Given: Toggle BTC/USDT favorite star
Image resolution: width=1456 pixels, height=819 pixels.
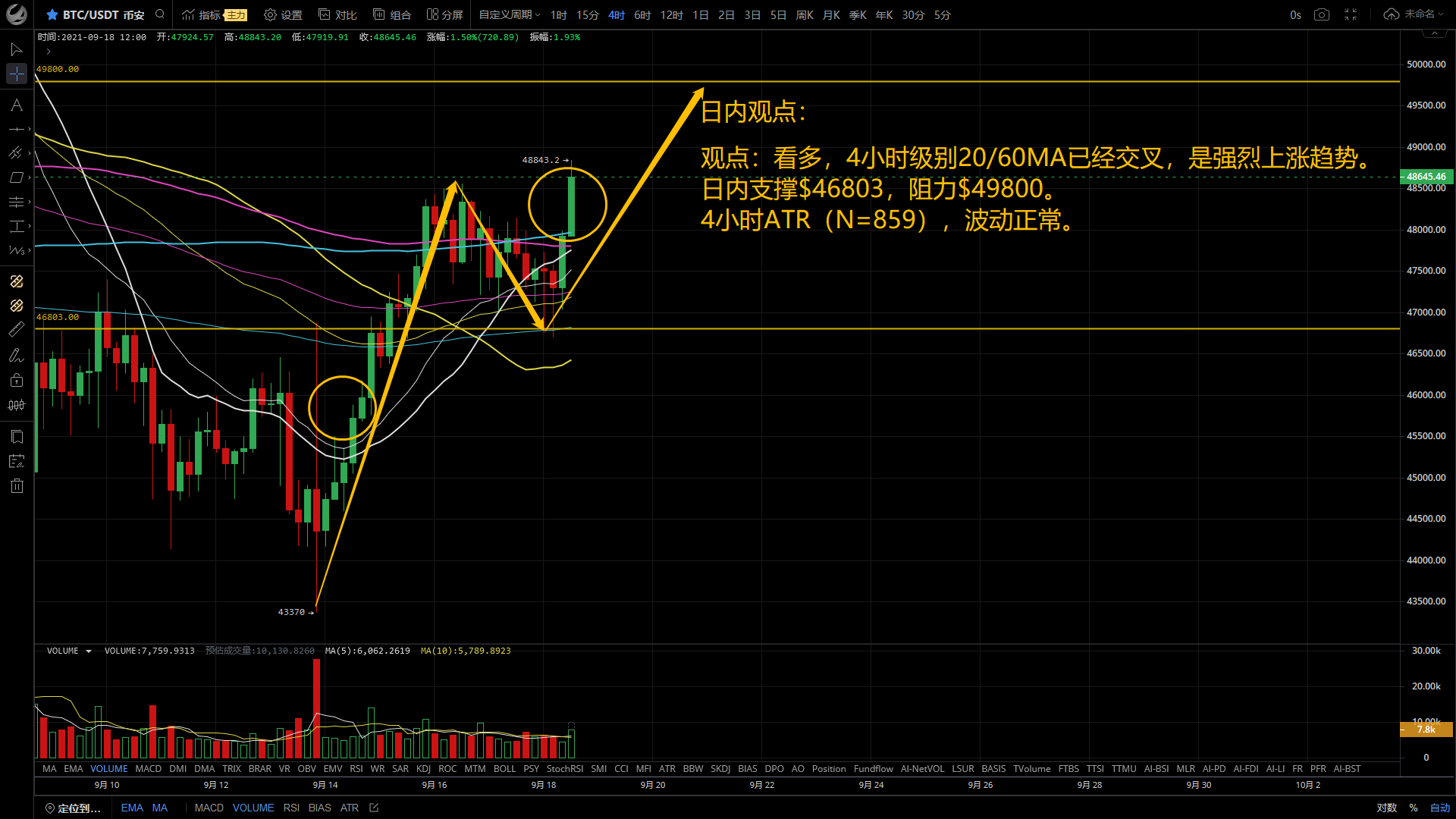Looking at the screenshot, I should click(x=52, y=14).
